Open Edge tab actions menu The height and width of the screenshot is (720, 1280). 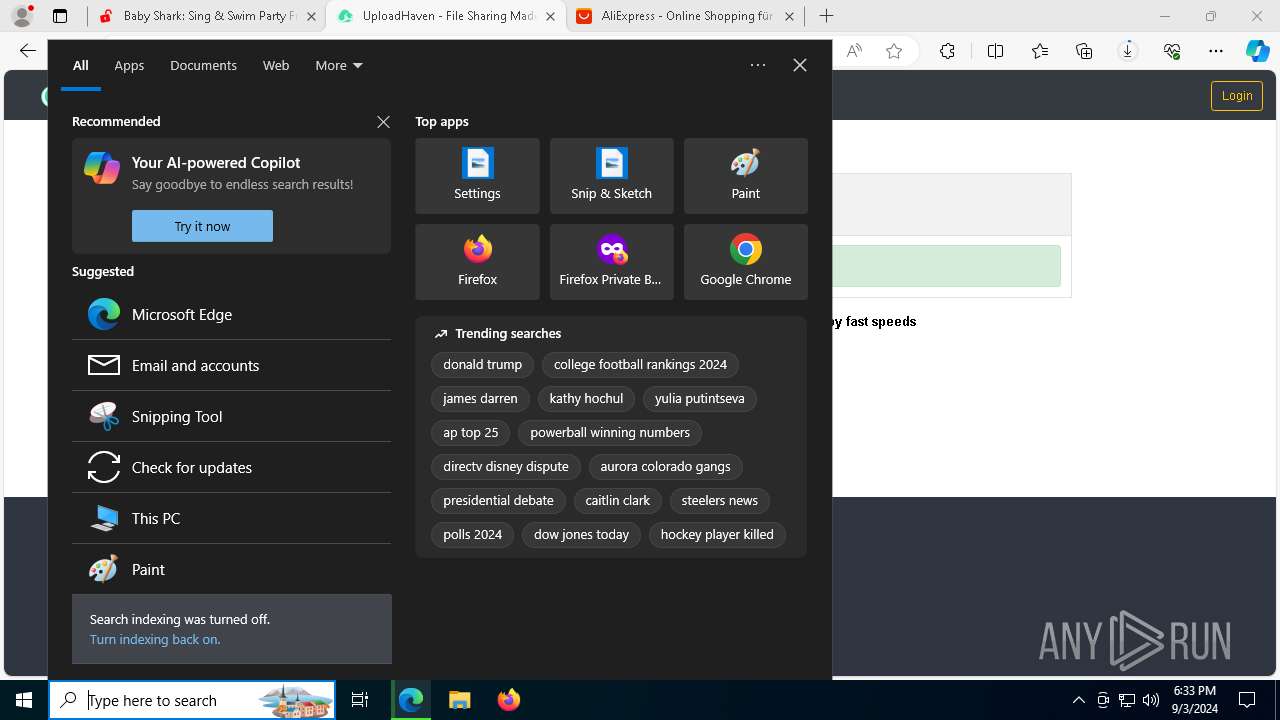60,16
